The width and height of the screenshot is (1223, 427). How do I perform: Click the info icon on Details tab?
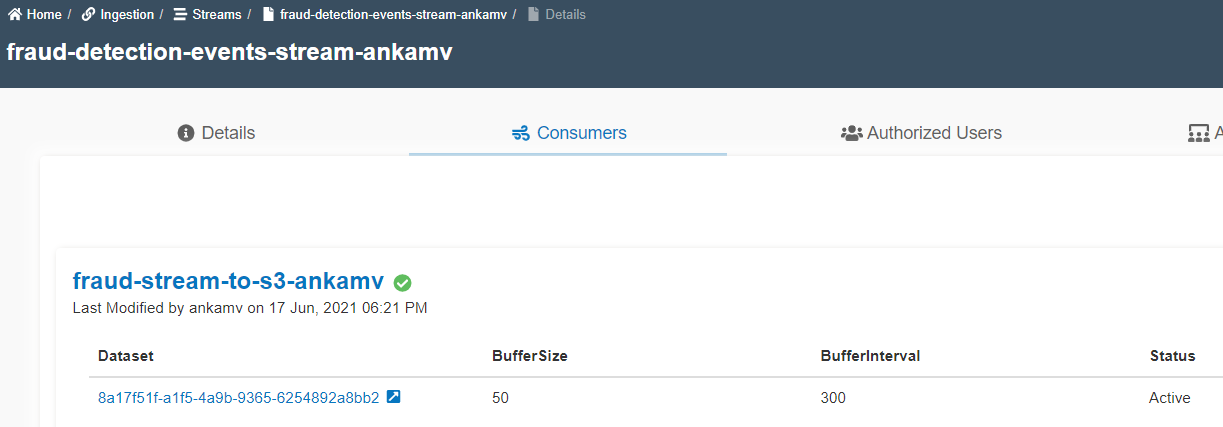(185, 133)
